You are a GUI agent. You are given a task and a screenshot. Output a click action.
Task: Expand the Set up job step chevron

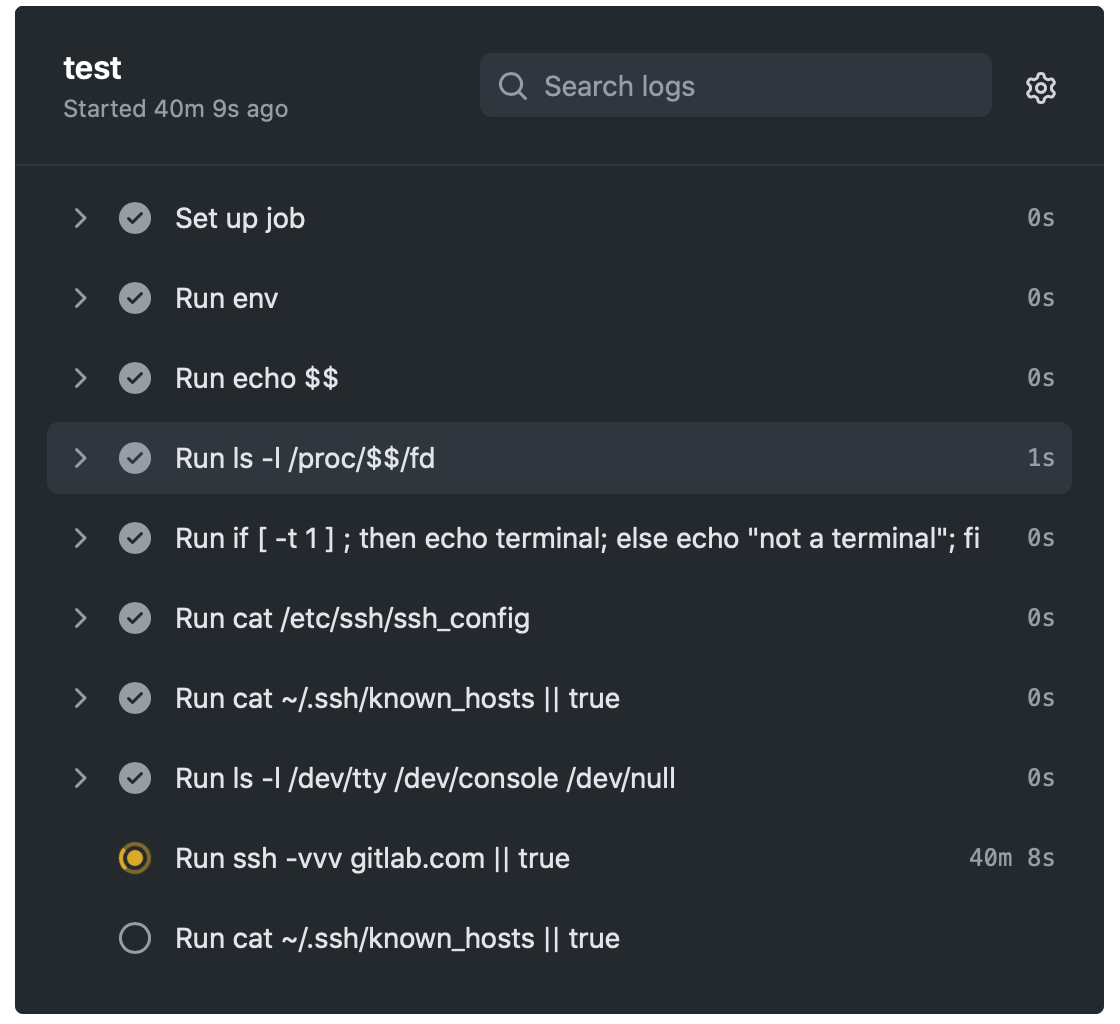click(80, 218)
